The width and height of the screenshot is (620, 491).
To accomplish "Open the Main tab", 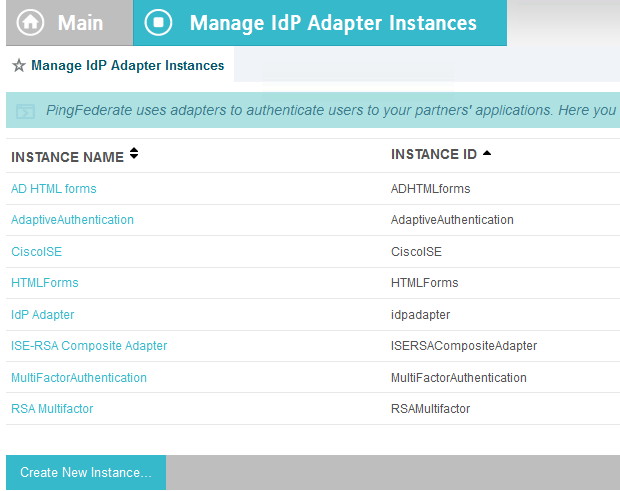I will click(x=70, y=23).
